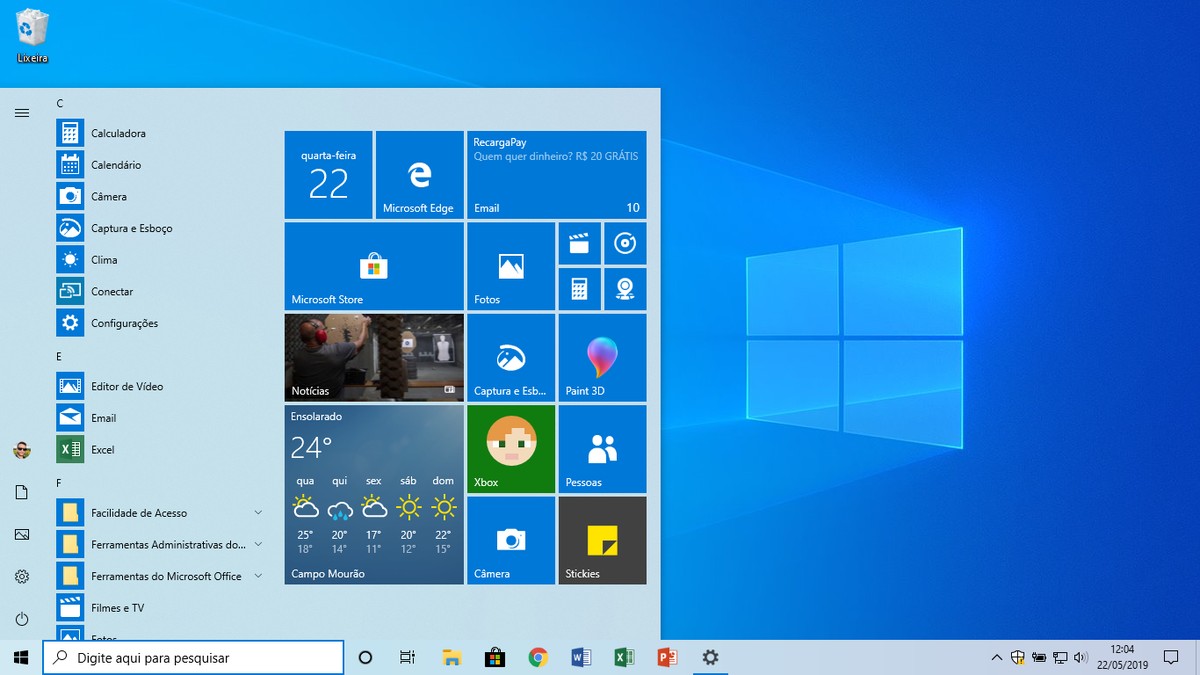
Task: Switch to Settings on the taskbar
Action: pos(710,657)
